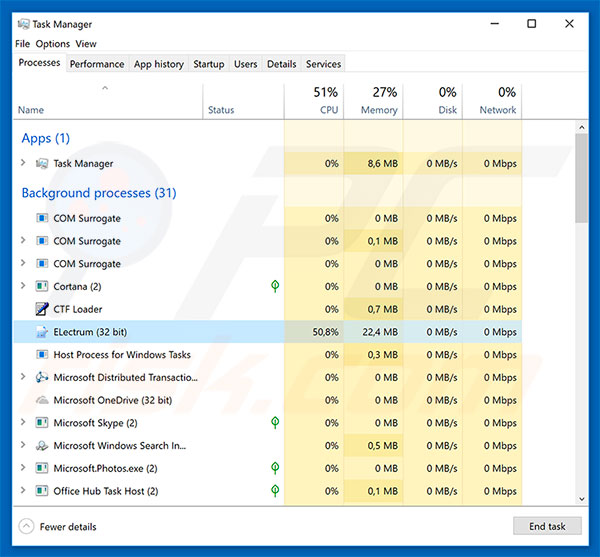Click the 8,6 MB Task Manager memory value

(383, 163)
